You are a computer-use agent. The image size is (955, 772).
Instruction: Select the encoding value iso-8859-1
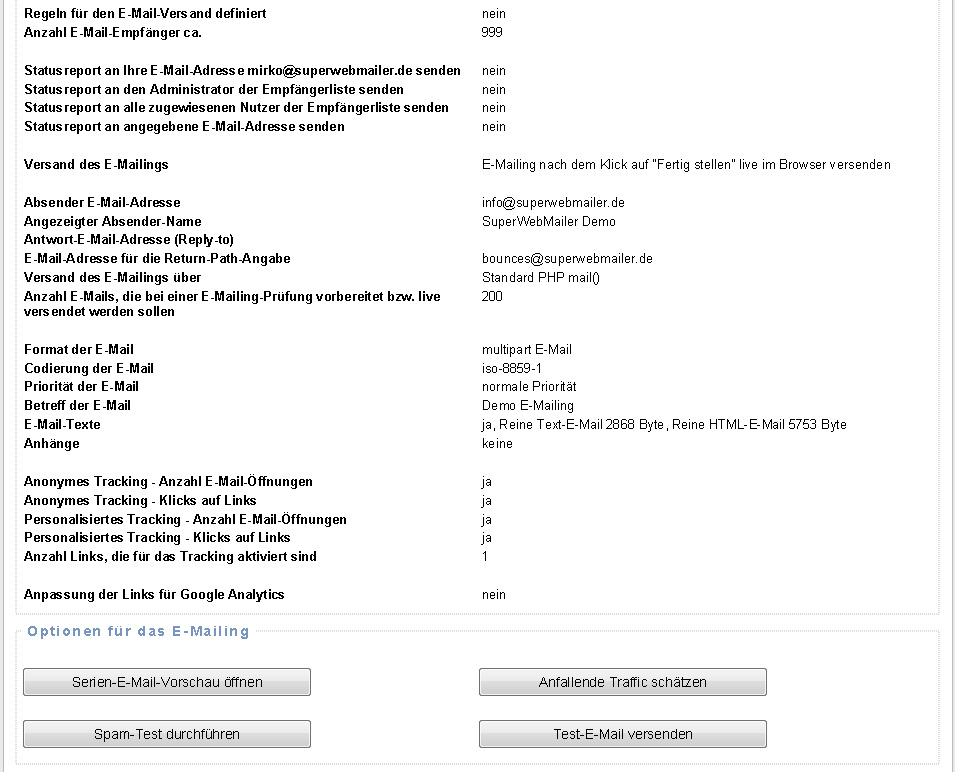tap(512, 369)
